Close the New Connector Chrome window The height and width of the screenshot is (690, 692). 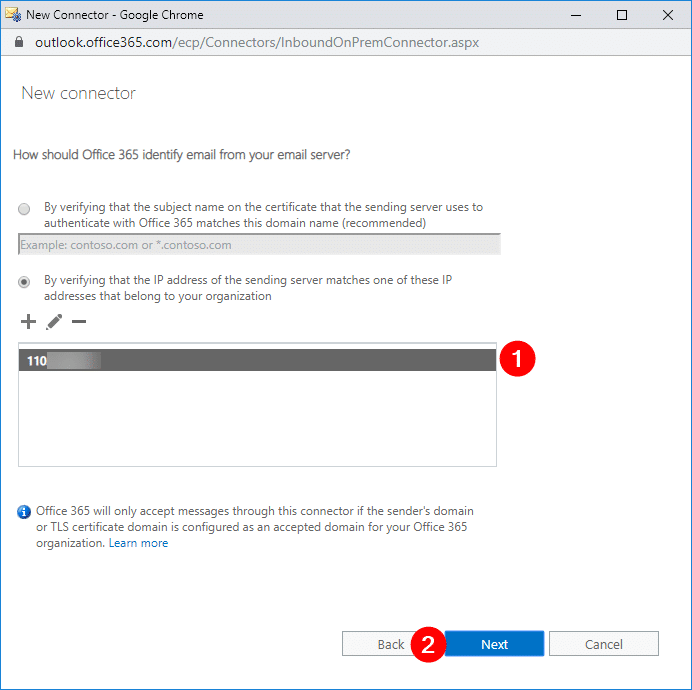click(668, 15)
